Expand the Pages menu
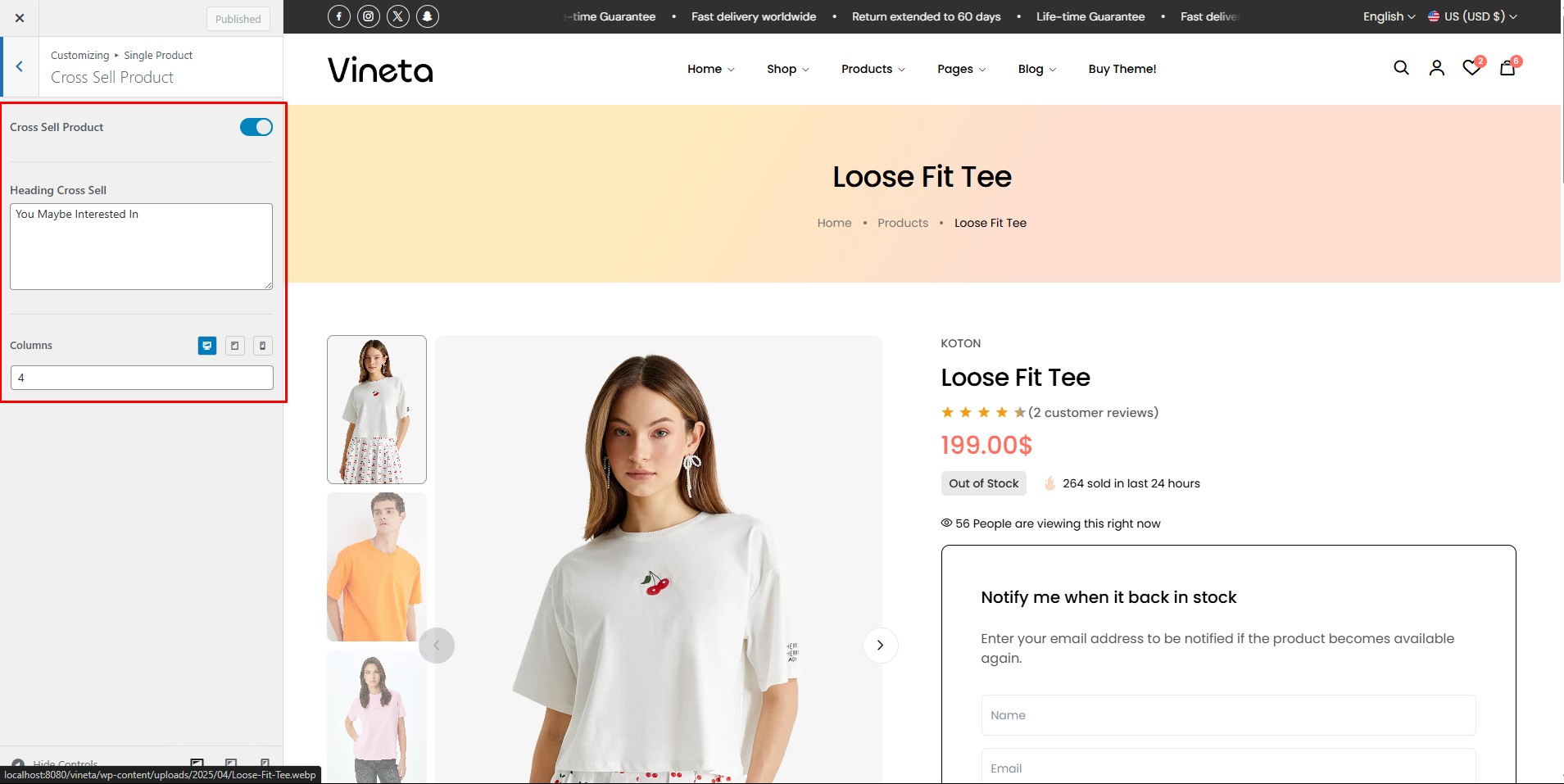Image resolution: width=1564 pixels, height=784 pixels. pyautogui.click(x=962, y=69)
